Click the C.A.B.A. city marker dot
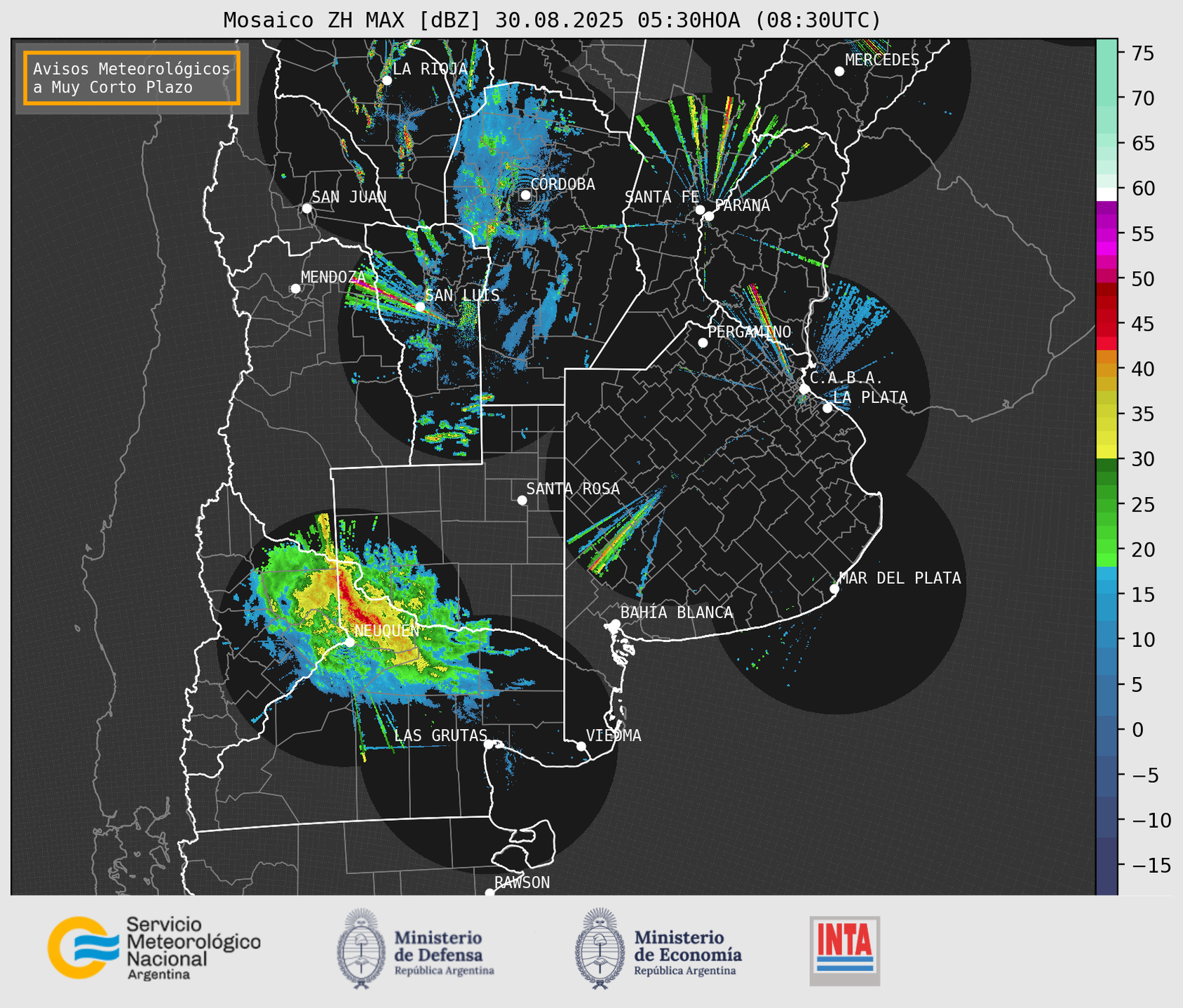Image resolution: width=1183 pixels, height=1008 pixels. pyautogui.click(x=804, y=388)
